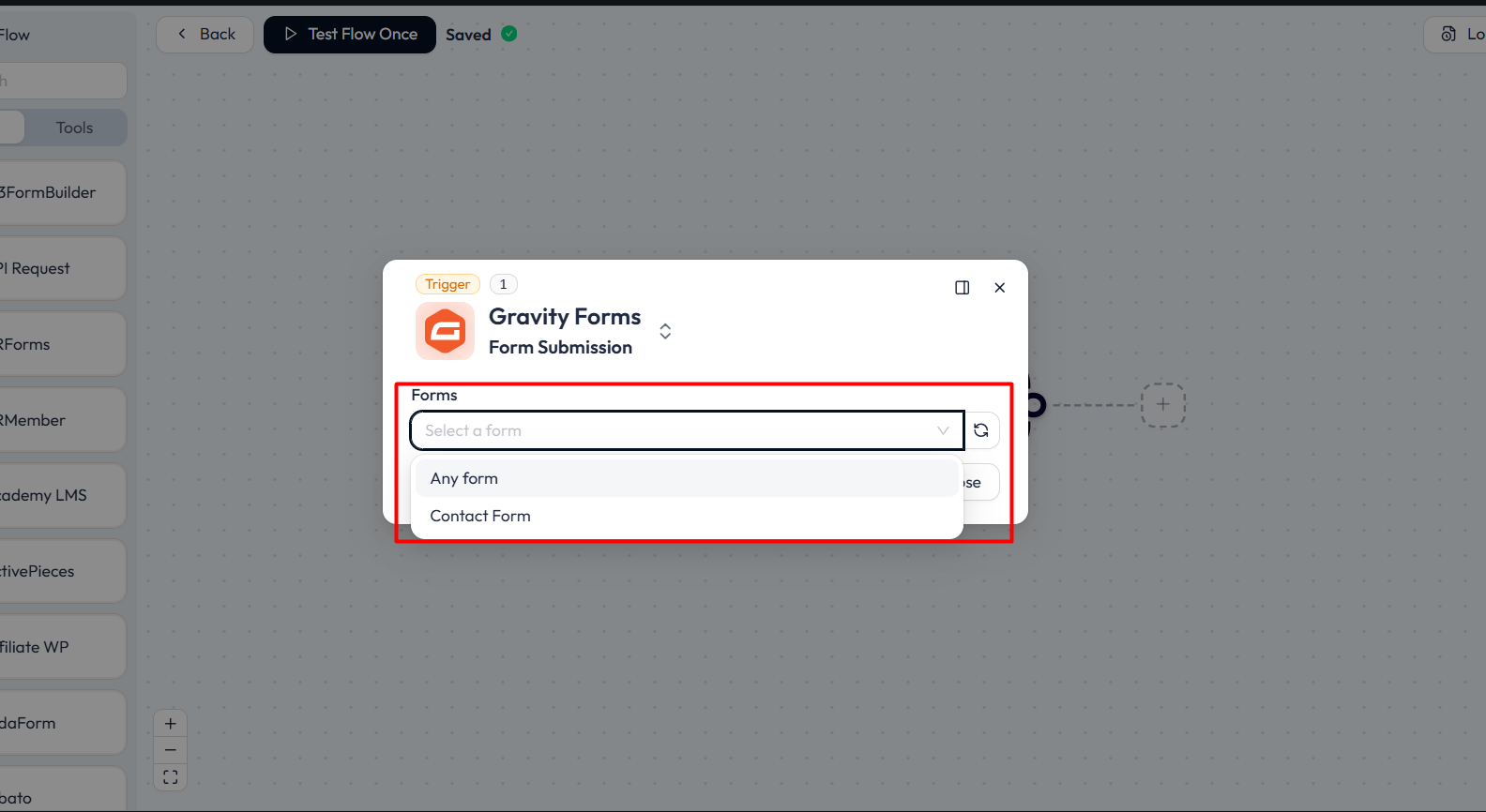Click the step number 1 badge
This screenshot has width=1486, height=812.
pos(503,284)
